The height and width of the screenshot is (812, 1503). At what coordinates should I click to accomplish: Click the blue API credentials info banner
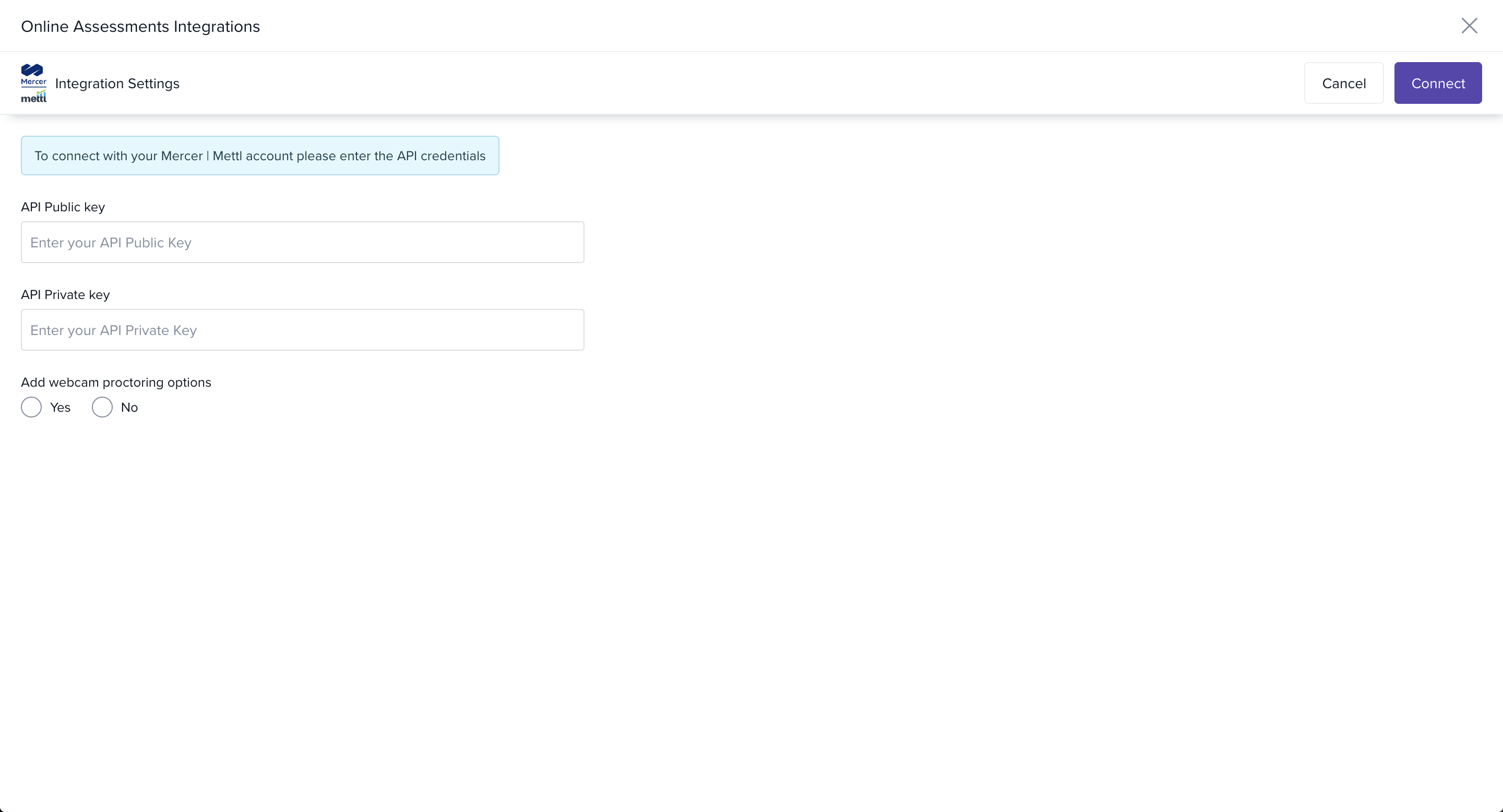tap(260, 156)
